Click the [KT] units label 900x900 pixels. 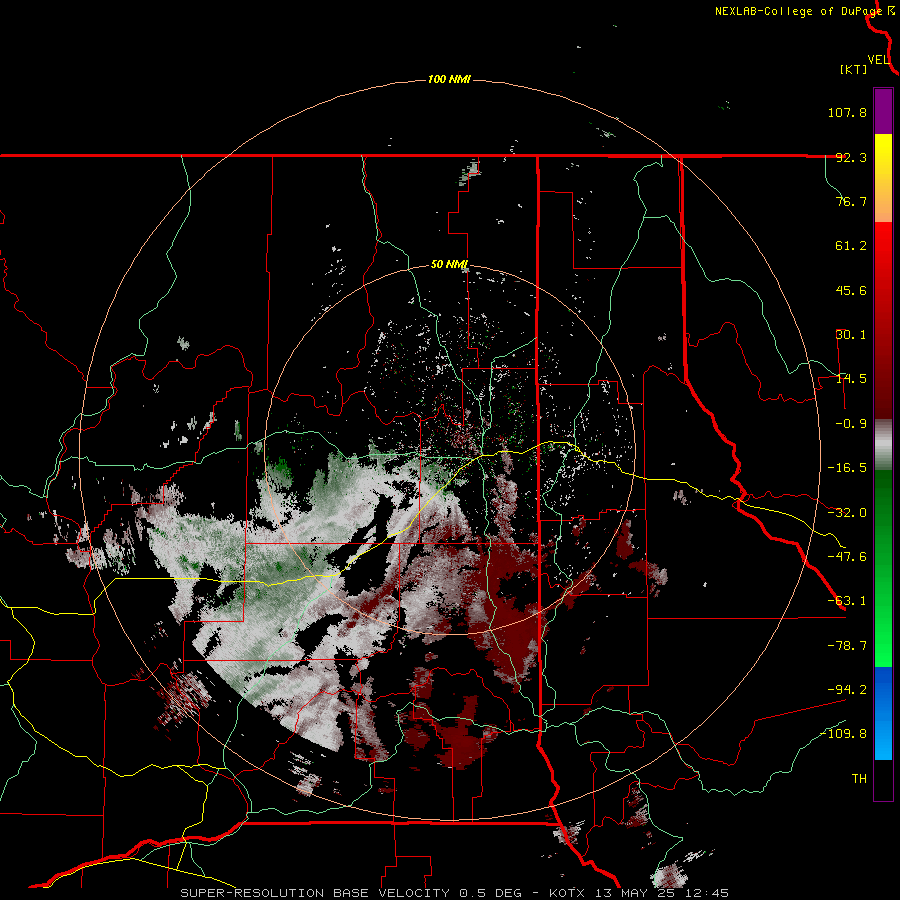854,69
